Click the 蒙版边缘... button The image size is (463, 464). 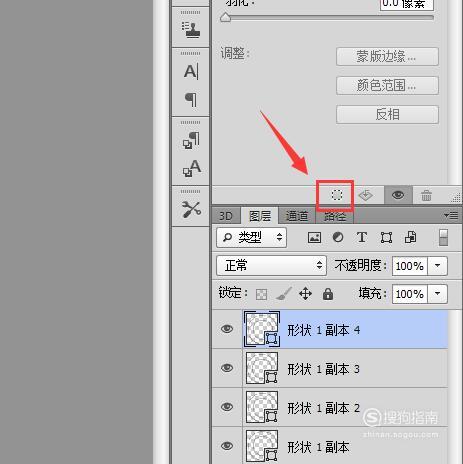point(387,57)
